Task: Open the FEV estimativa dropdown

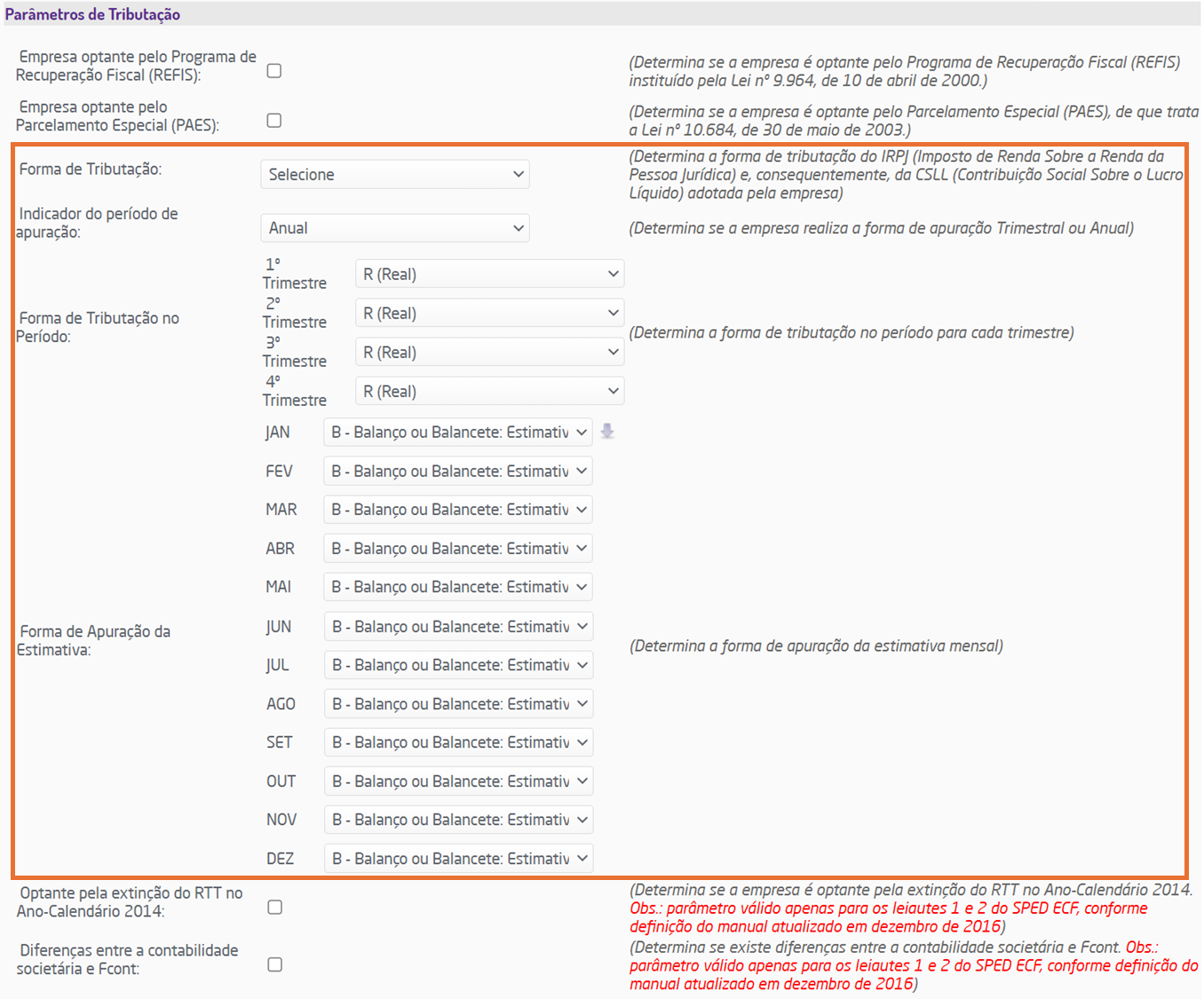Action: coord(458,471)
